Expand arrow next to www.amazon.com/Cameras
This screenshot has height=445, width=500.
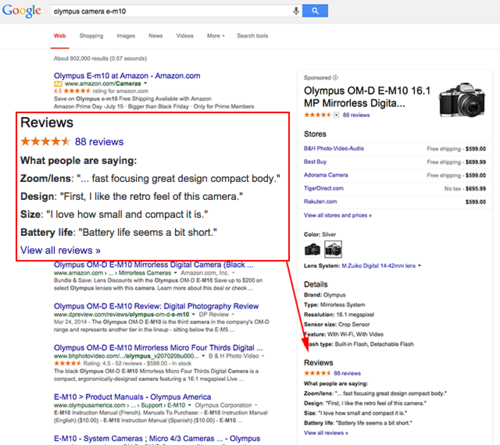[145, 83]
